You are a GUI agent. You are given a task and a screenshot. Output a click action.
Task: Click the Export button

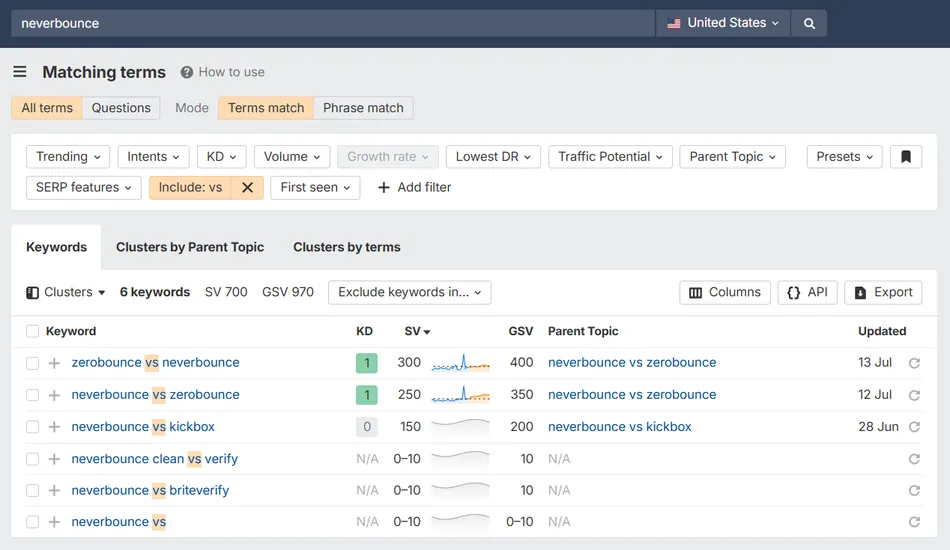tap(883, 293)
